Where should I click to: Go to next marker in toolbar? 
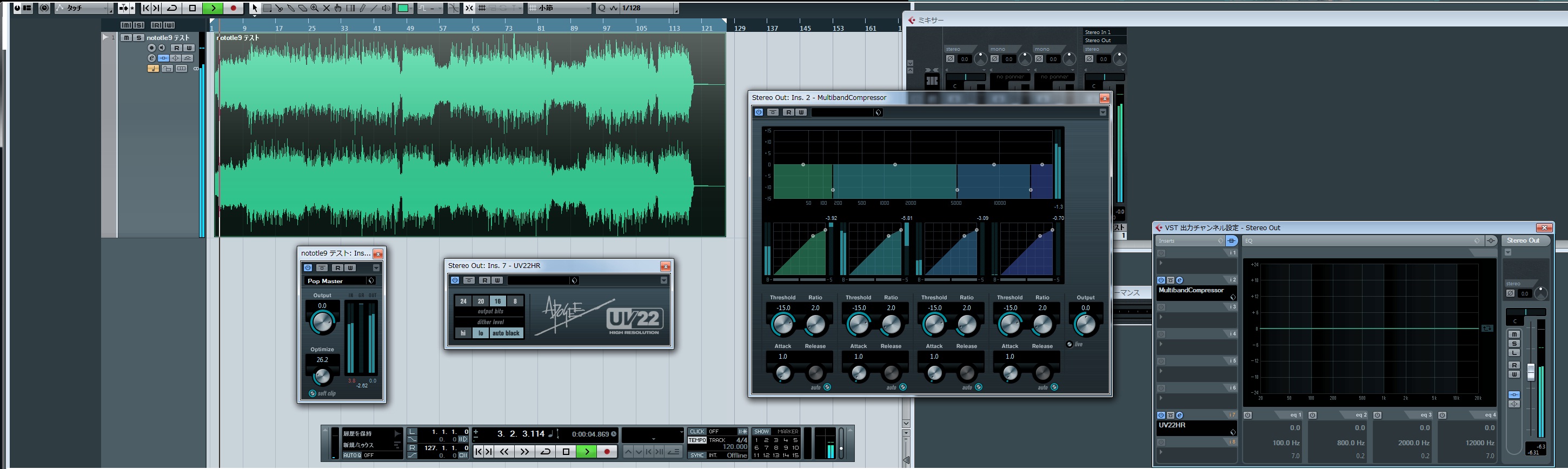coord(156,8)
